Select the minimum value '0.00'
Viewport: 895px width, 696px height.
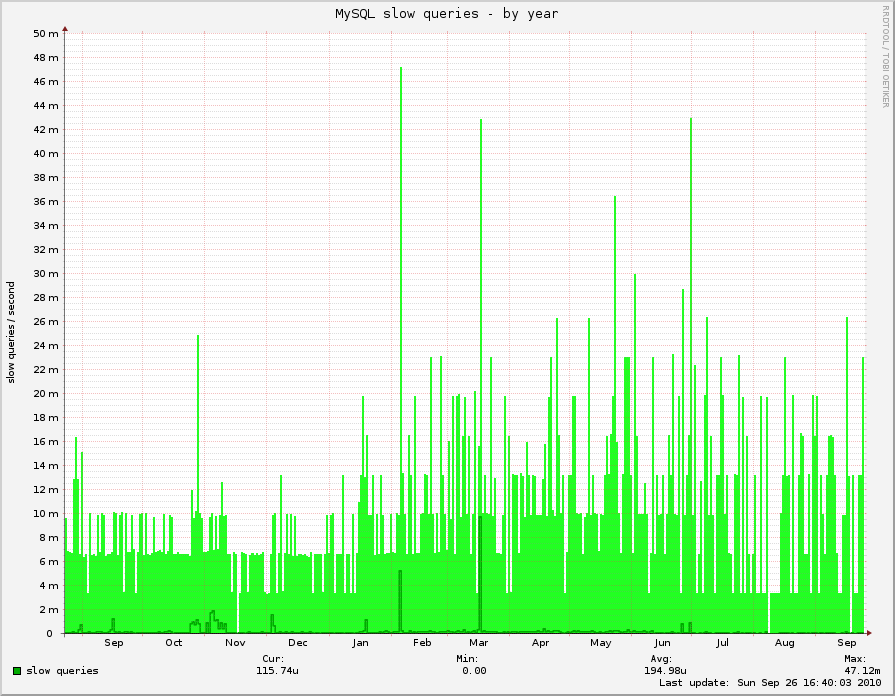pos(474,671)
